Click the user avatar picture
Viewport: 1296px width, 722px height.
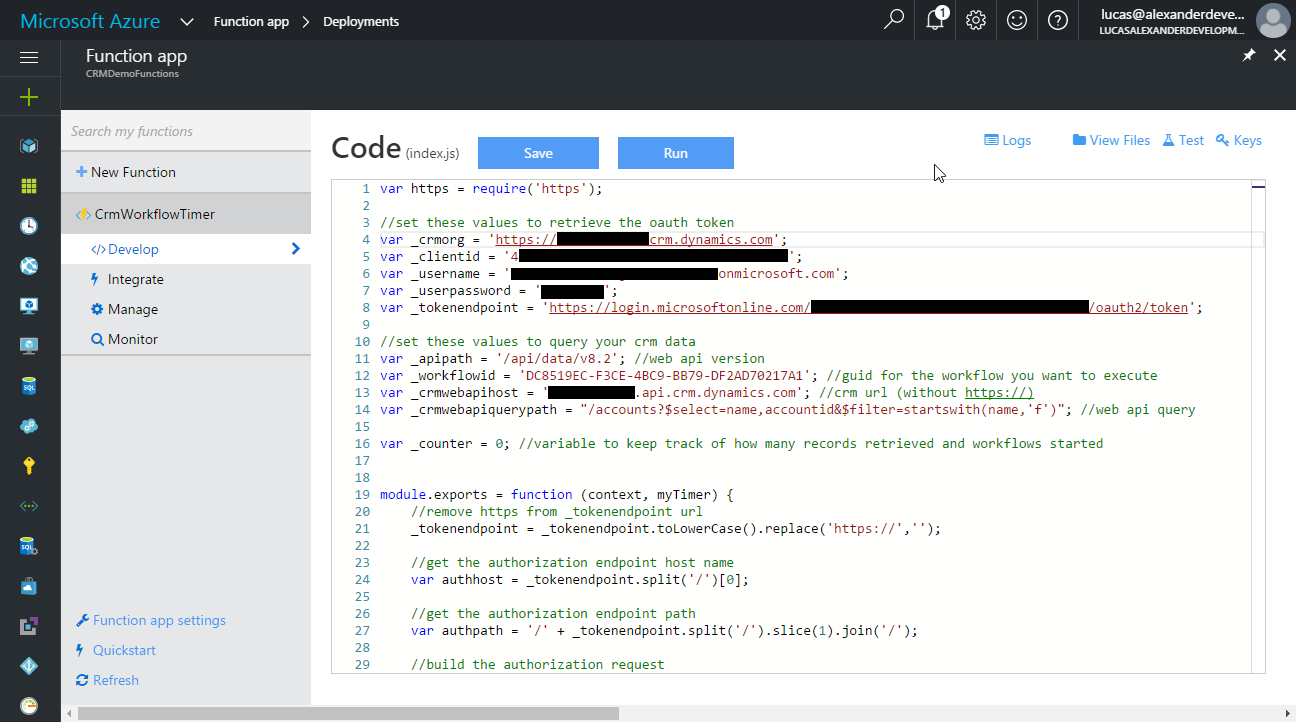pos(1272,20)
